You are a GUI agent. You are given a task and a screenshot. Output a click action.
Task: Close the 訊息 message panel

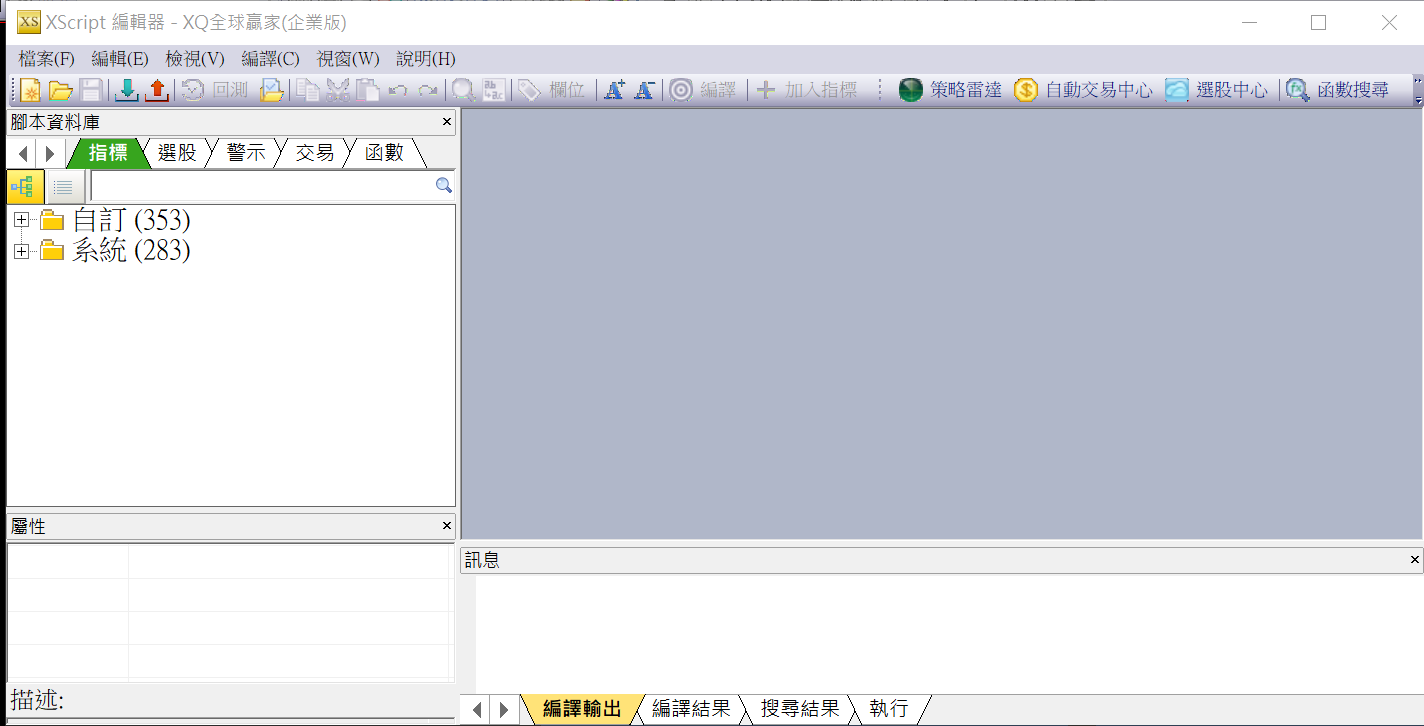[x=1414, y=560]
